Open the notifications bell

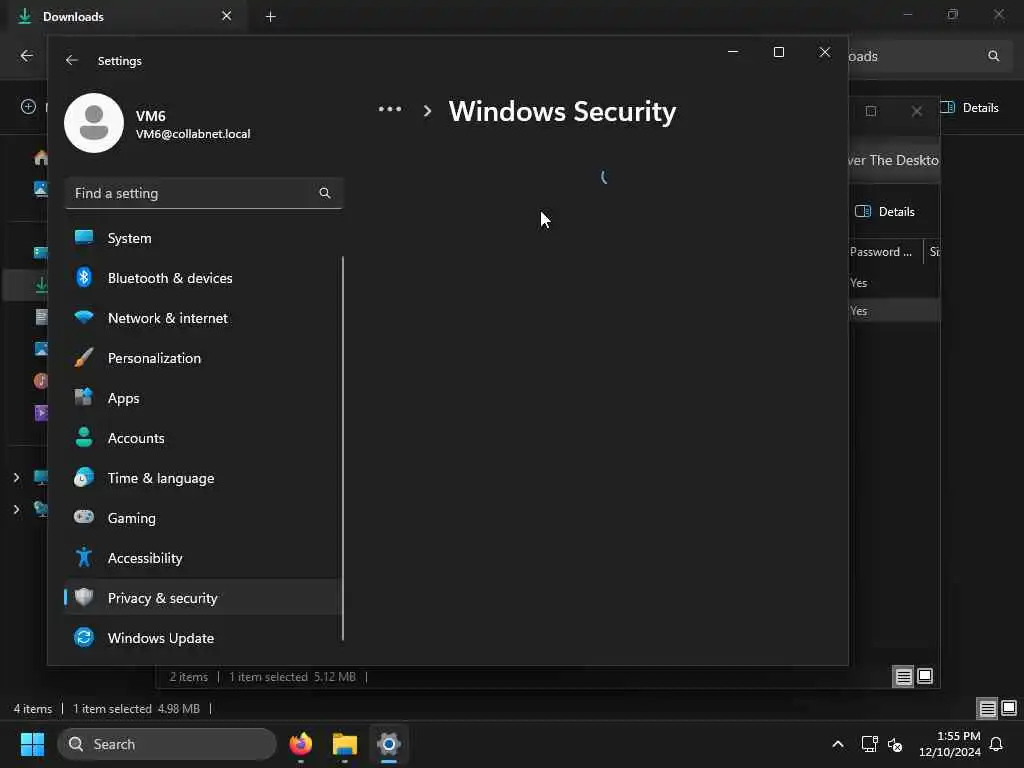[x=997, y=744]
